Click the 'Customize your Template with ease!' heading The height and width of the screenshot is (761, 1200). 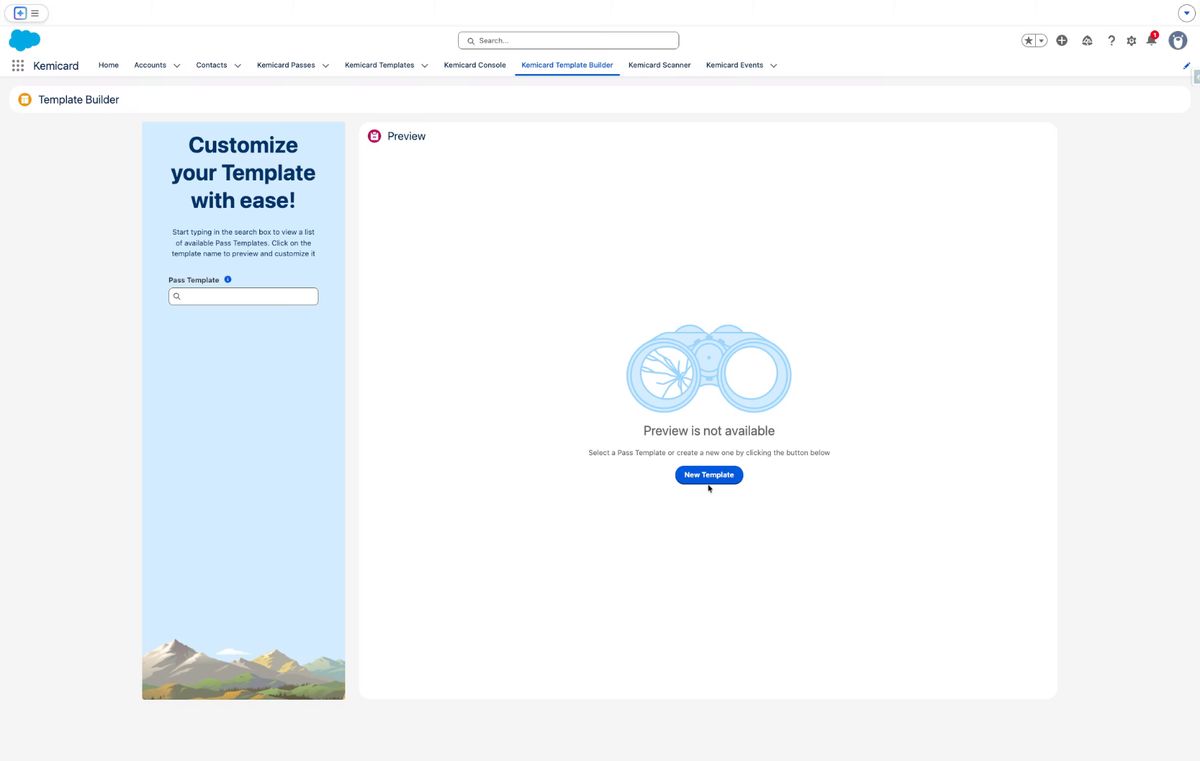click(243, 172)
